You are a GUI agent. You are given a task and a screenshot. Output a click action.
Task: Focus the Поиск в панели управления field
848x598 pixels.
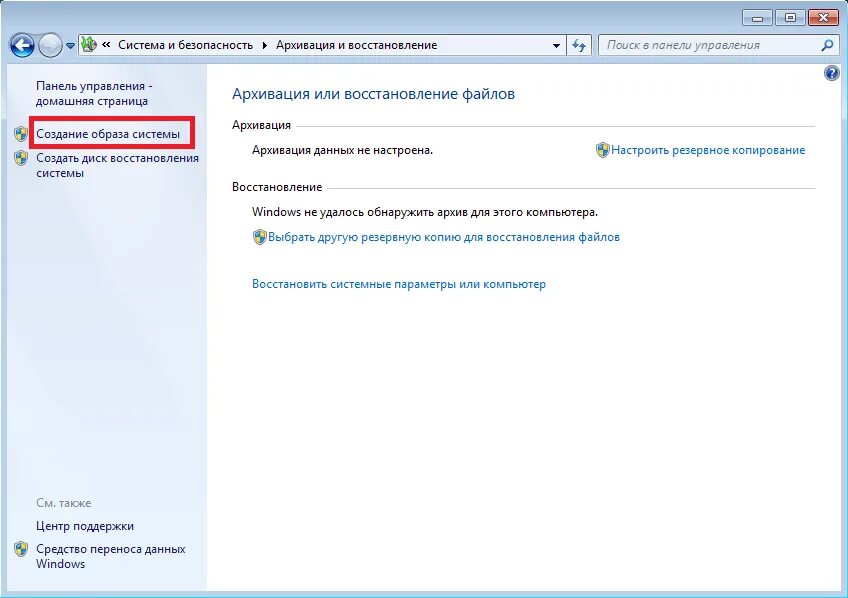pos(717,45)
